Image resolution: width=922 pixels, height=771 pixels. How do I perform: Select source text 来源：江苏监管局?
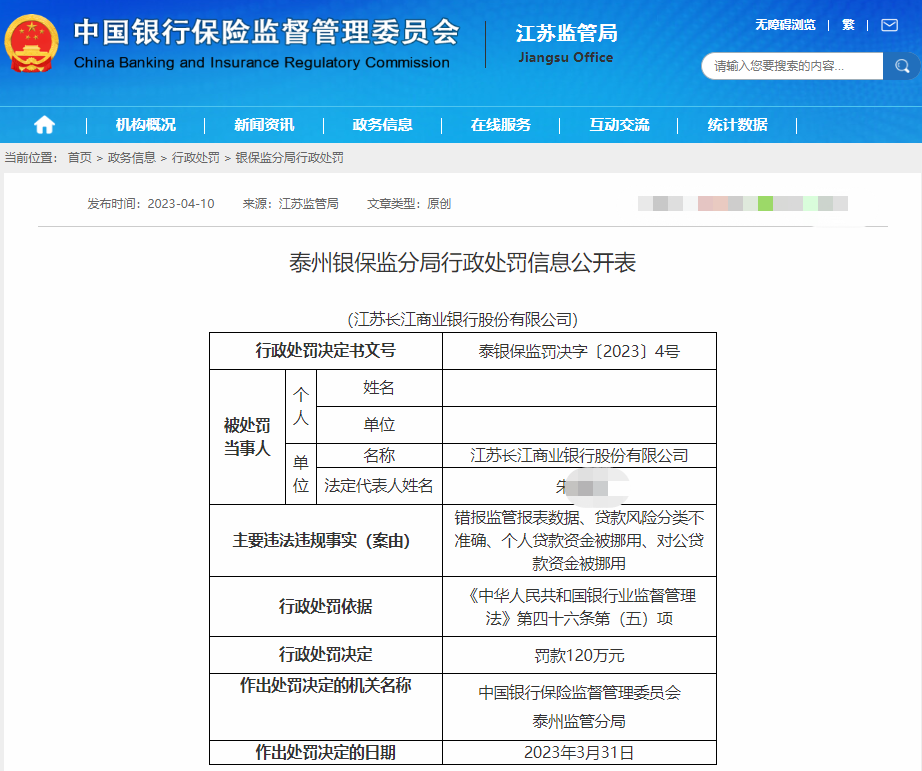(x=290, y=203)
